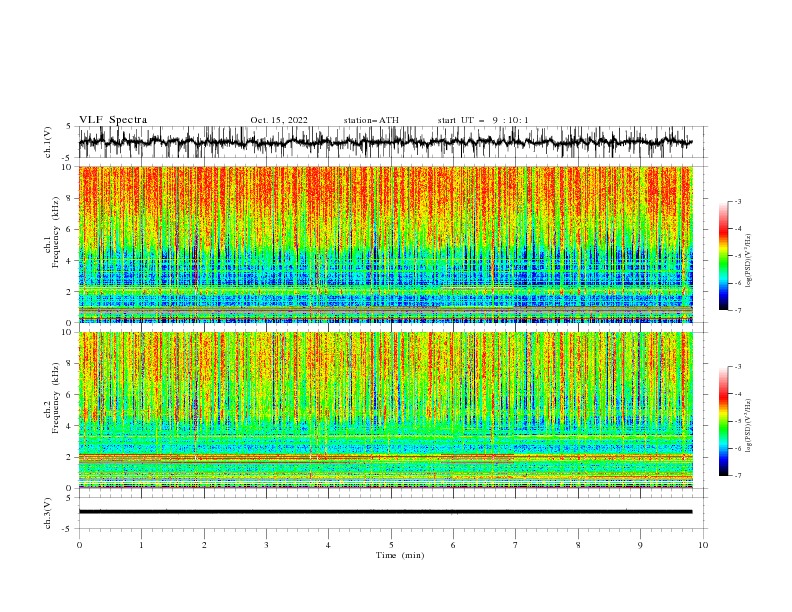Click time axis tick label "1"
The height and width of the screenshot is (612, 792).
pyautogui.click(x=141, y=545)
